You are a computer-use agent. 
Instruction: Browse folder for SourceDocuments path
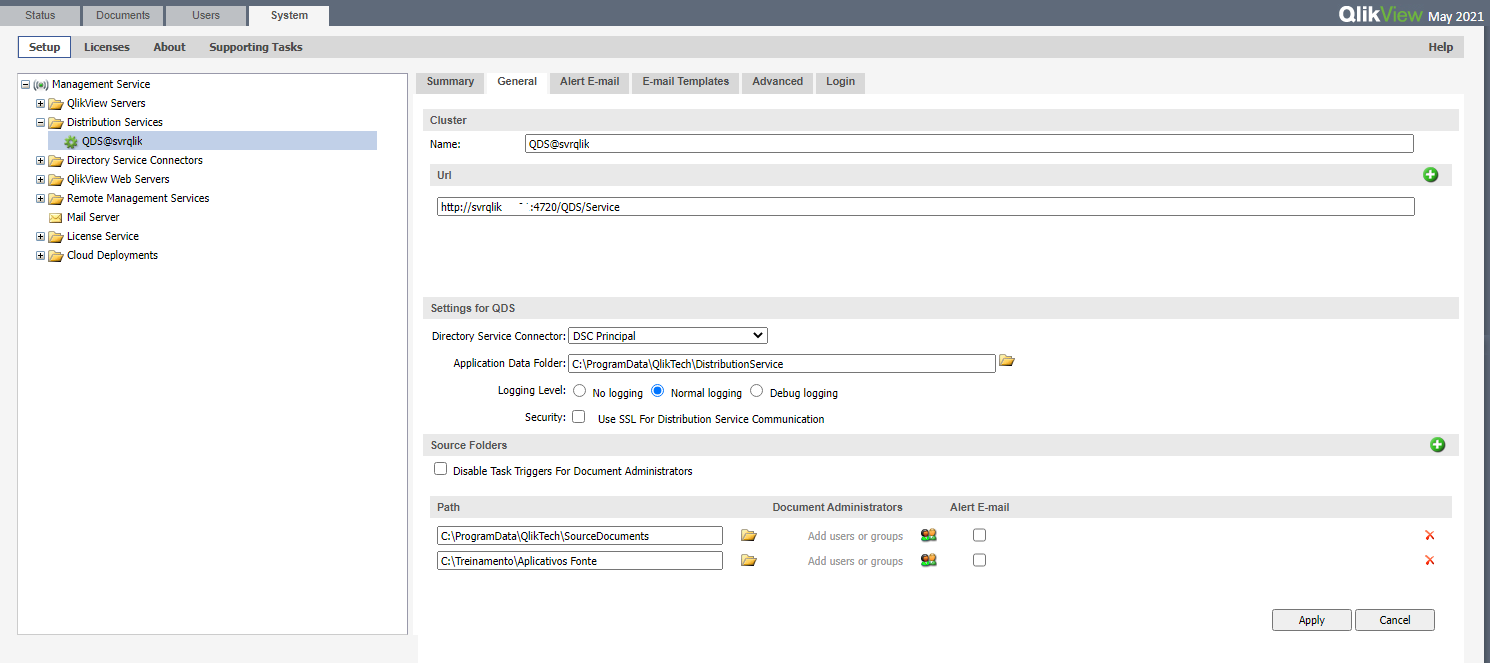(748, 536)
